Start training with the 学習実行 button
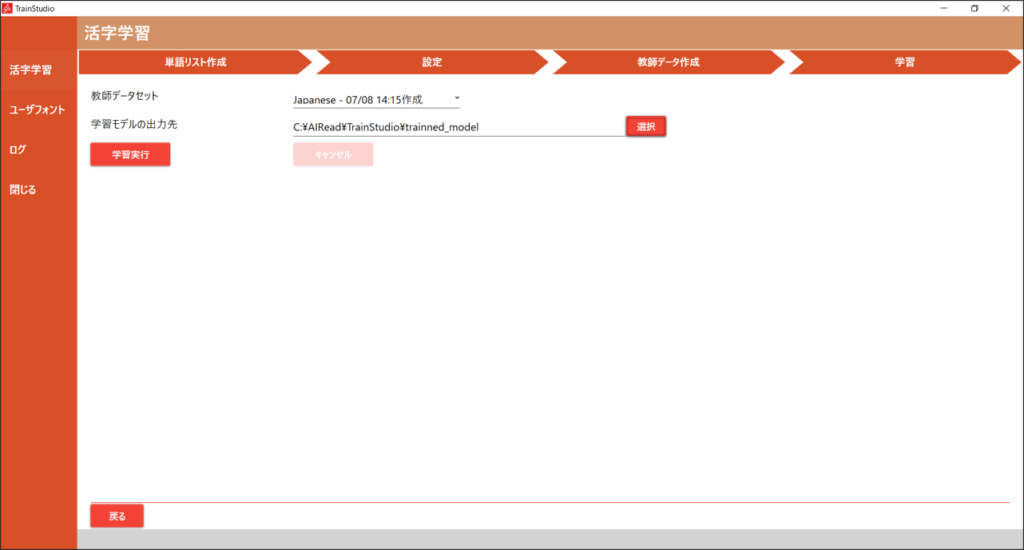This screenshot has width=1024, height=550. 131,155
